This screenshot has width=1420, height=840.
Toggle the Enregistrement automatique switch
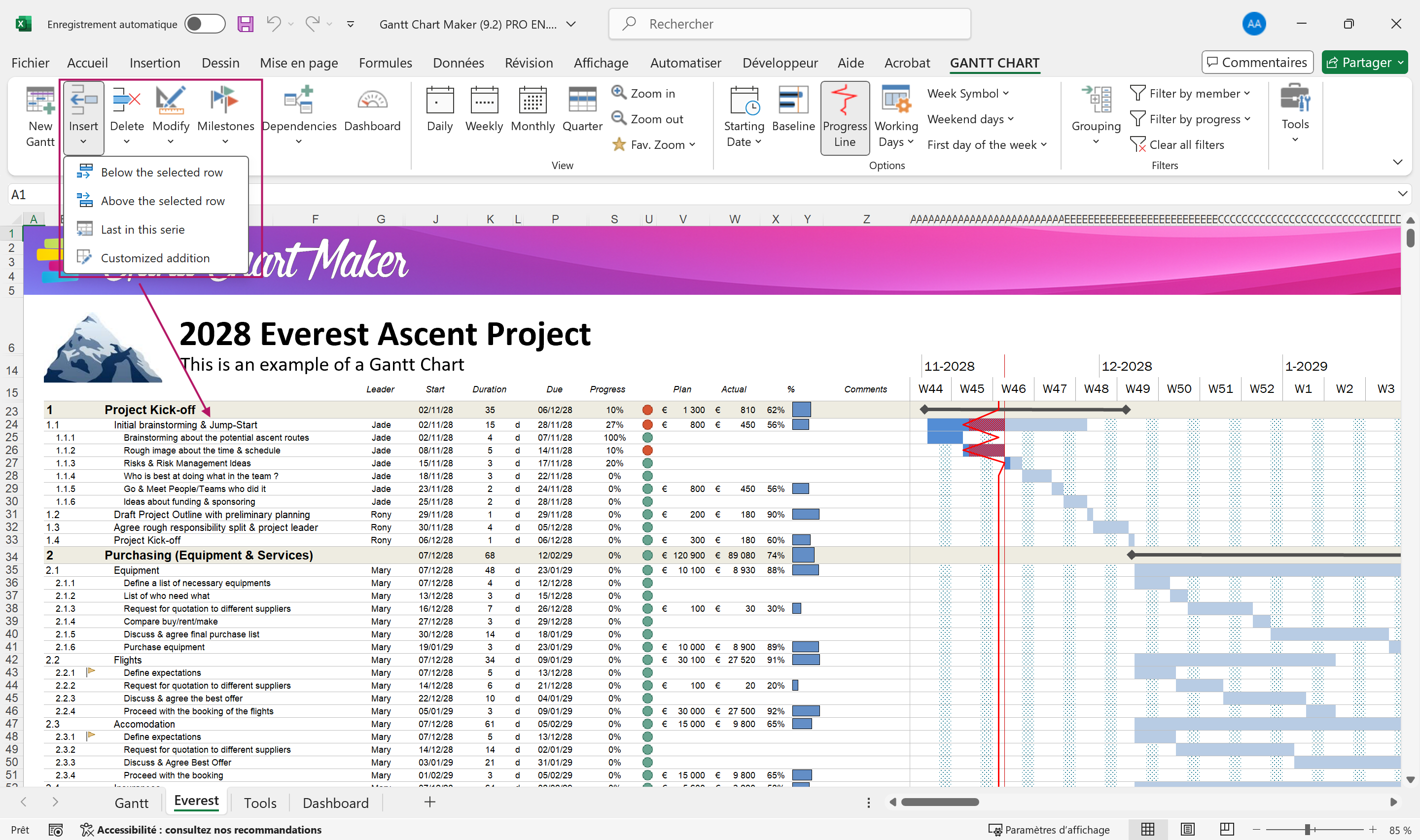click(x=204, y=24)
